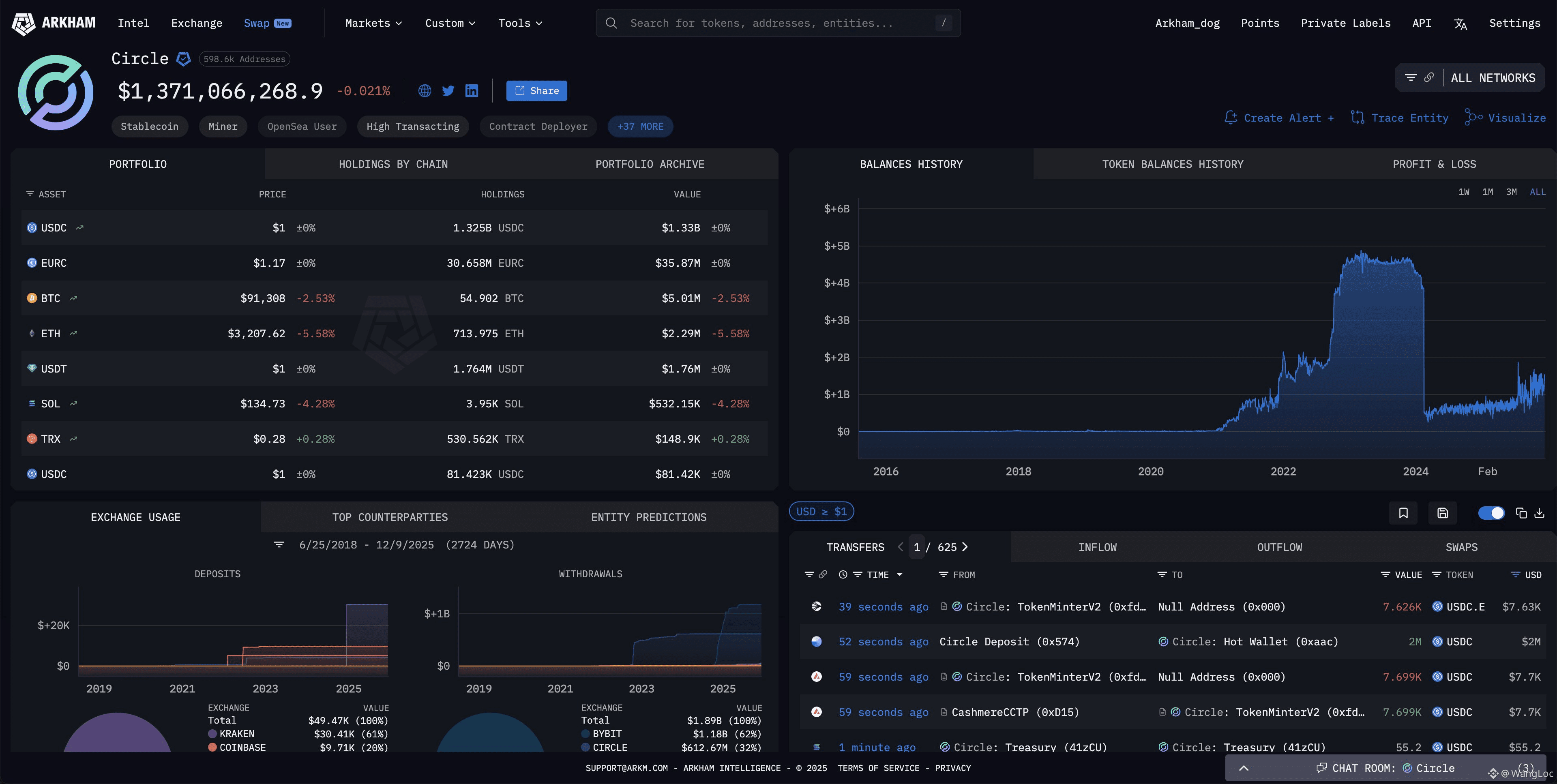1557x784 pixels.
Task: Click the bookmark icon above transfers
Action: tap(1403, 512)
